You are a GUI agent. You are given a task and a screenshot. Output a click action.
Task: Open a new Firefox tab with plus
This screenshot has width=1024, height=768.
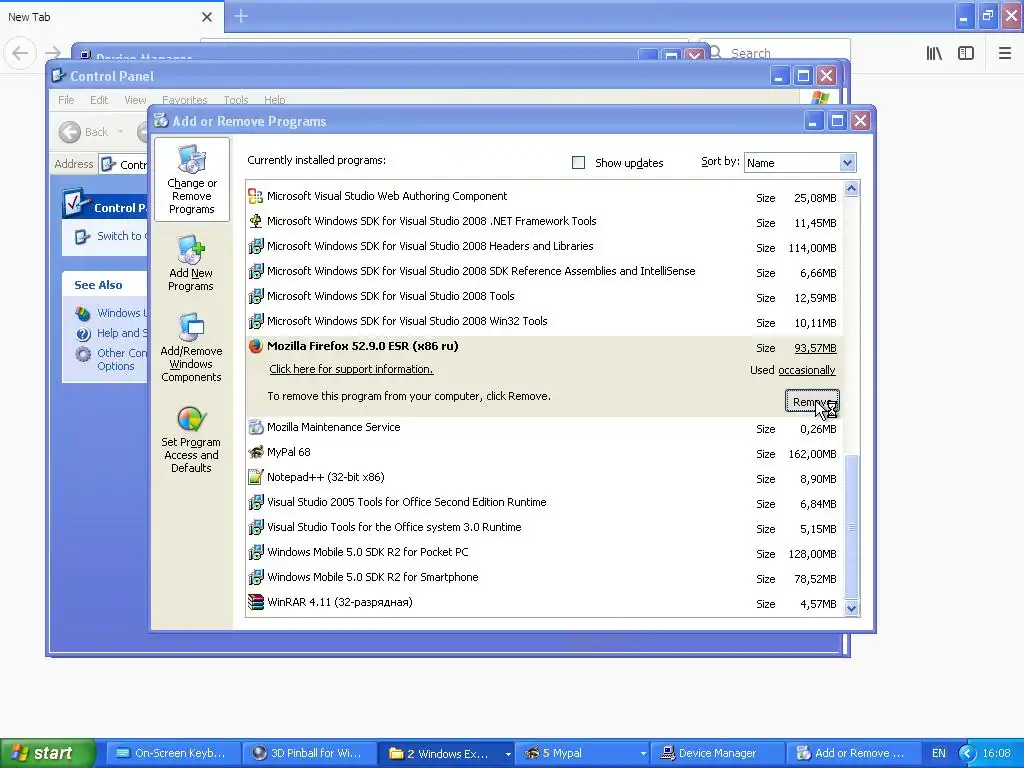241,16
